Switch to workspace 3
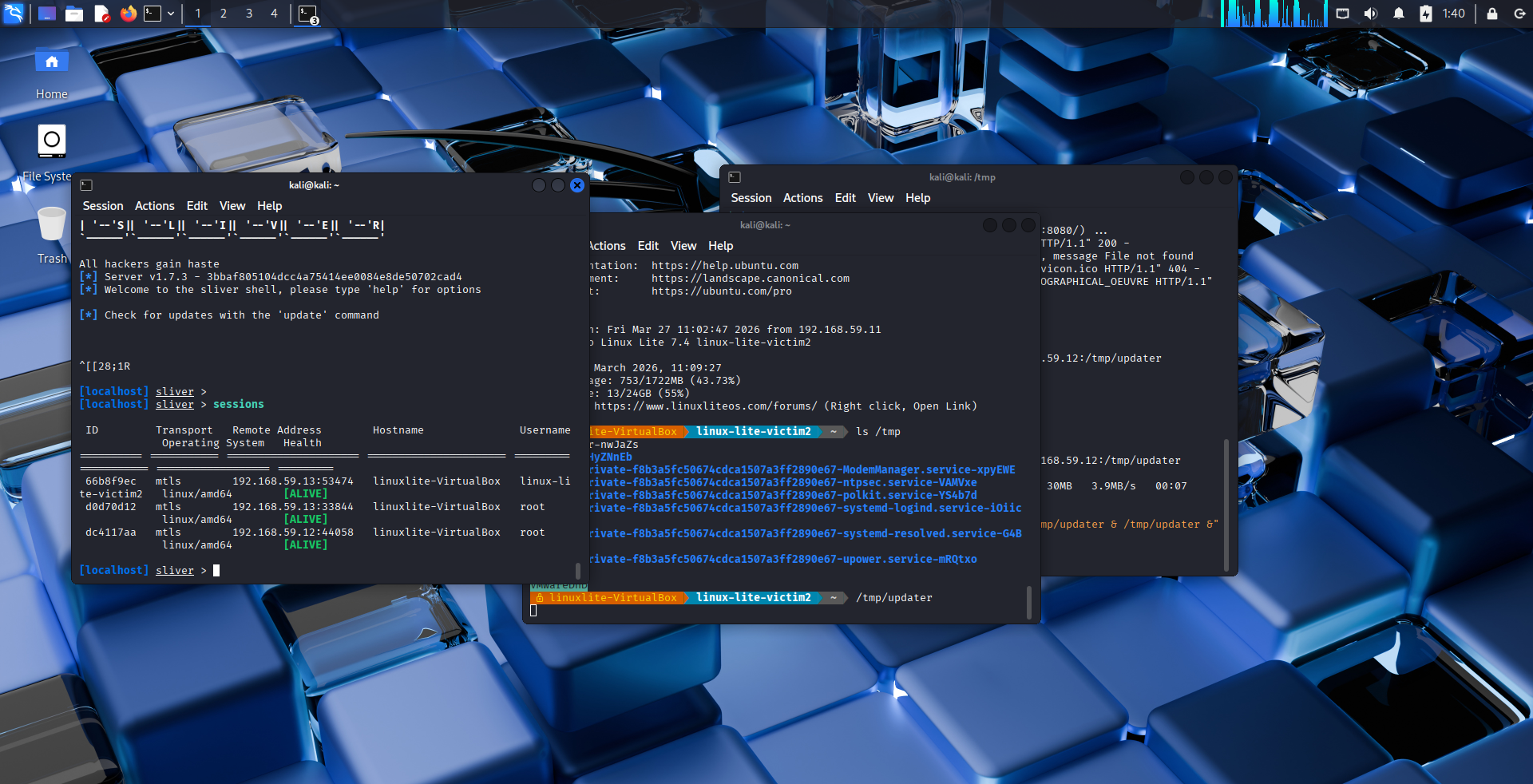 click(x=249, y=14)
